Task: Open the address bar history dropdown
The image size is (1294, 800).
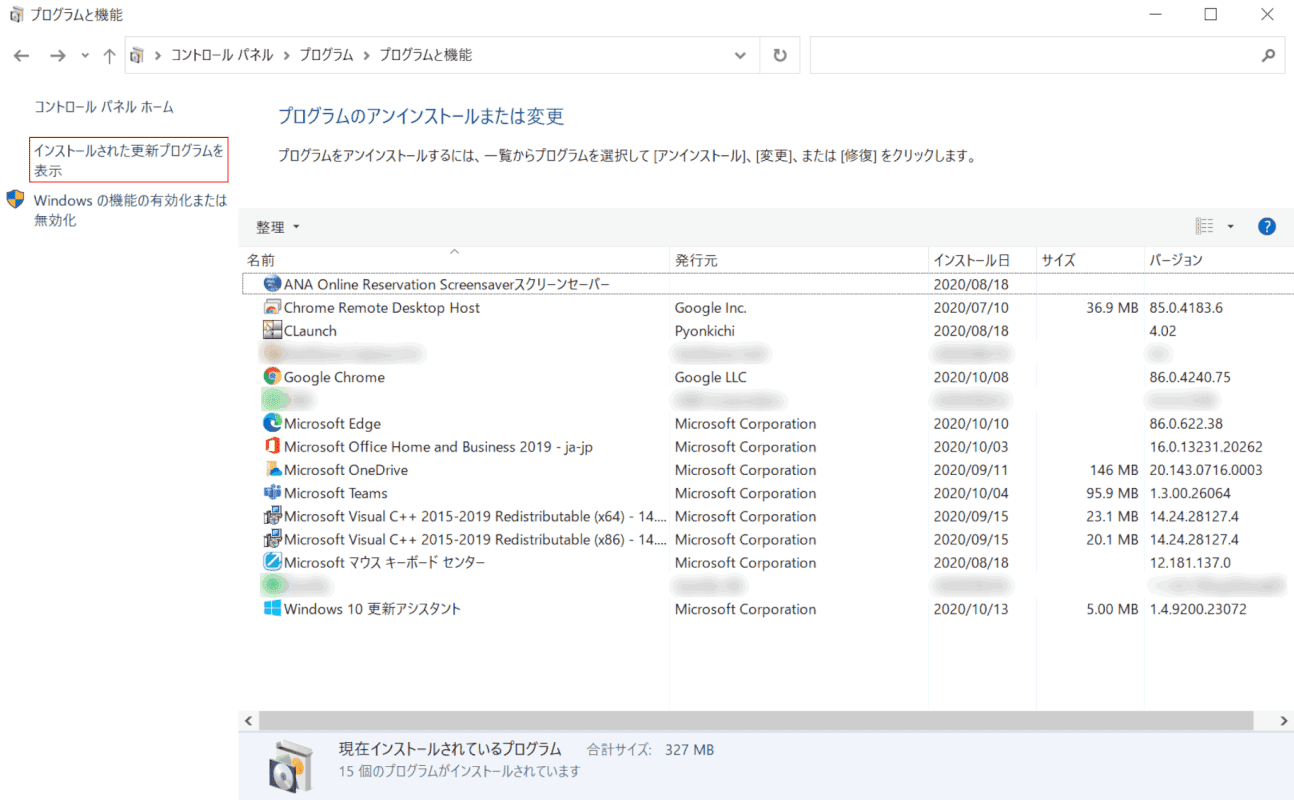Action: [740, 56]
